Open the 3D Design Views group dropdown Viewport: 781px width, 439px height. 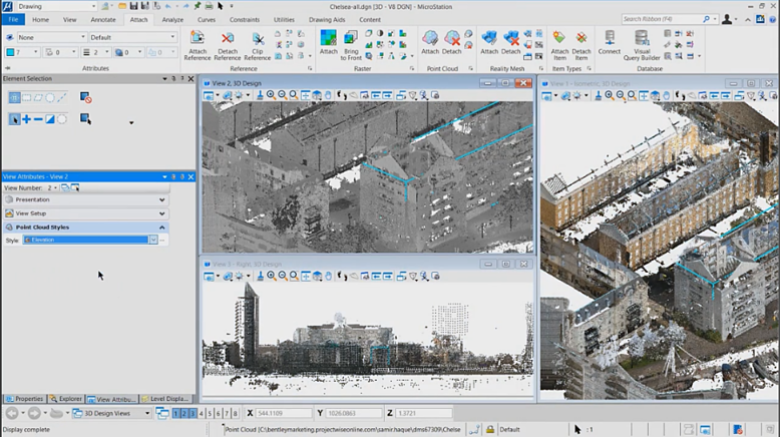coord(111,414)
